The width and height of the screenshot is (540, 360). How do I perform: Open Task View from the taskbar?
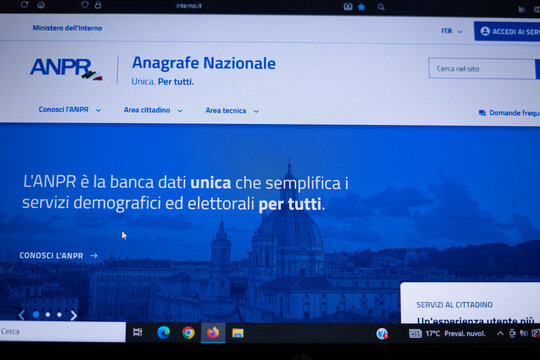138,332
